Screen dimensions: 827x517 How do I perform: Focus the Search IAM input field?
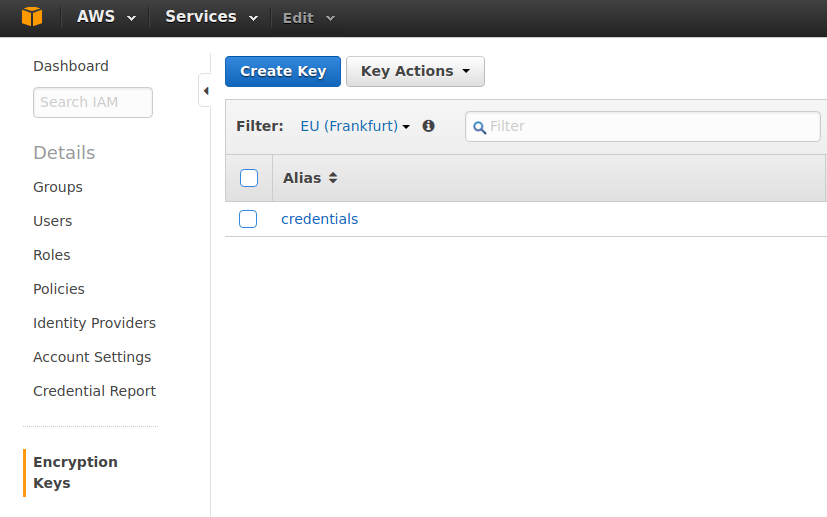pos(93,102)
